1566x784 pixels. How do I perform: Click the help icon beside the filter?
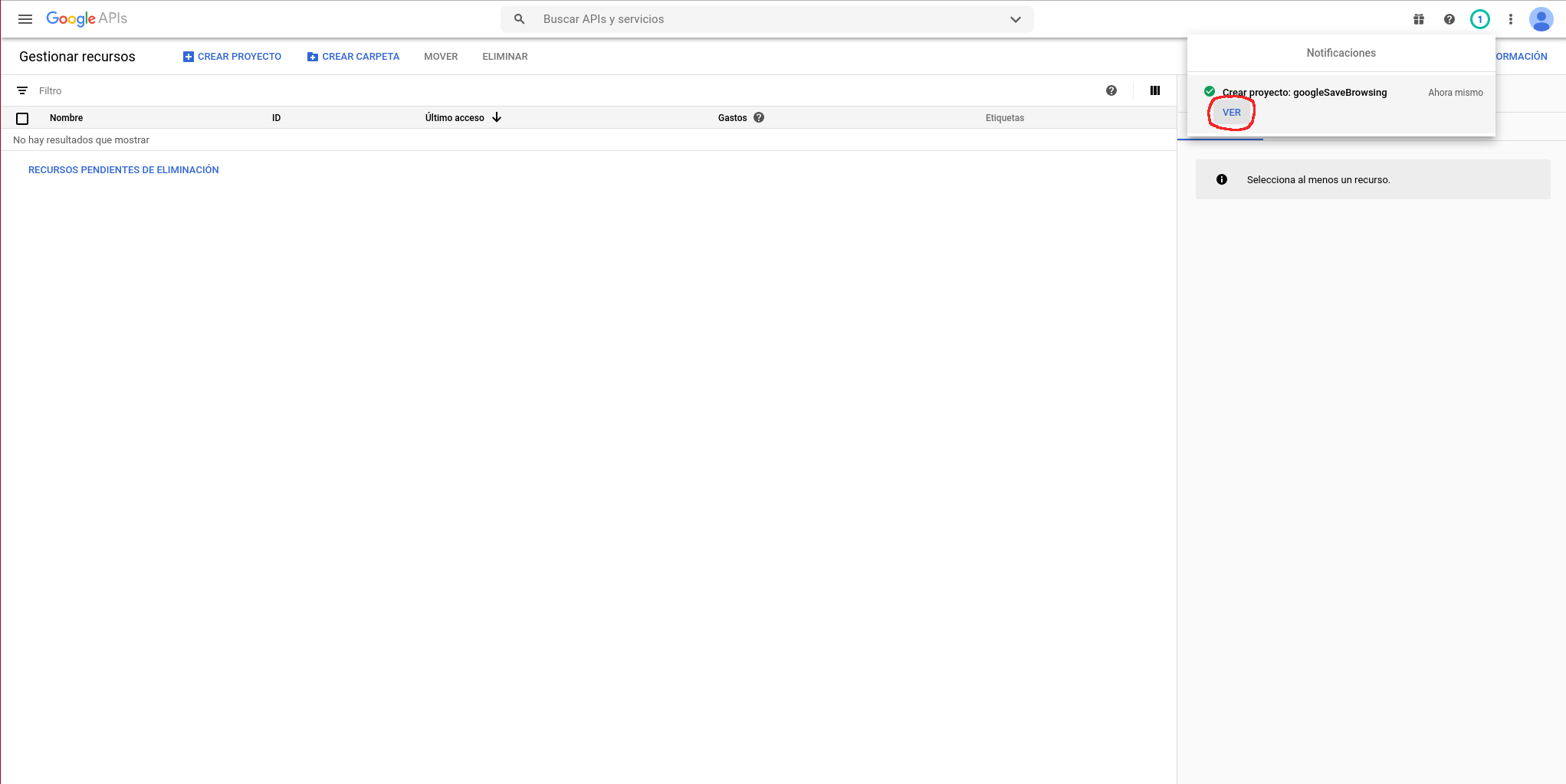(x=1111, y=90)
